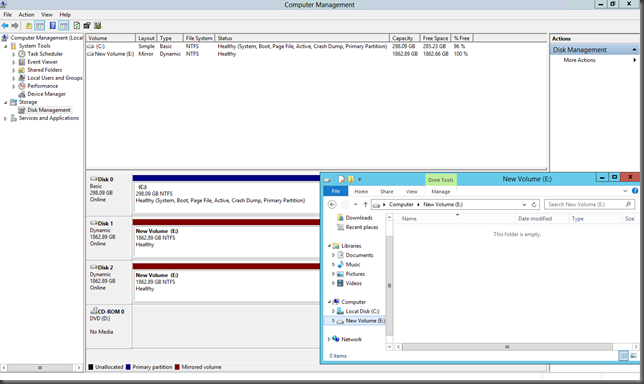Image resolution: width=644 pixels, height=384 pixels.
Task: Click the Explorer ribbon Help question icon
Action: pyautogui.click(x=635, y=191)
